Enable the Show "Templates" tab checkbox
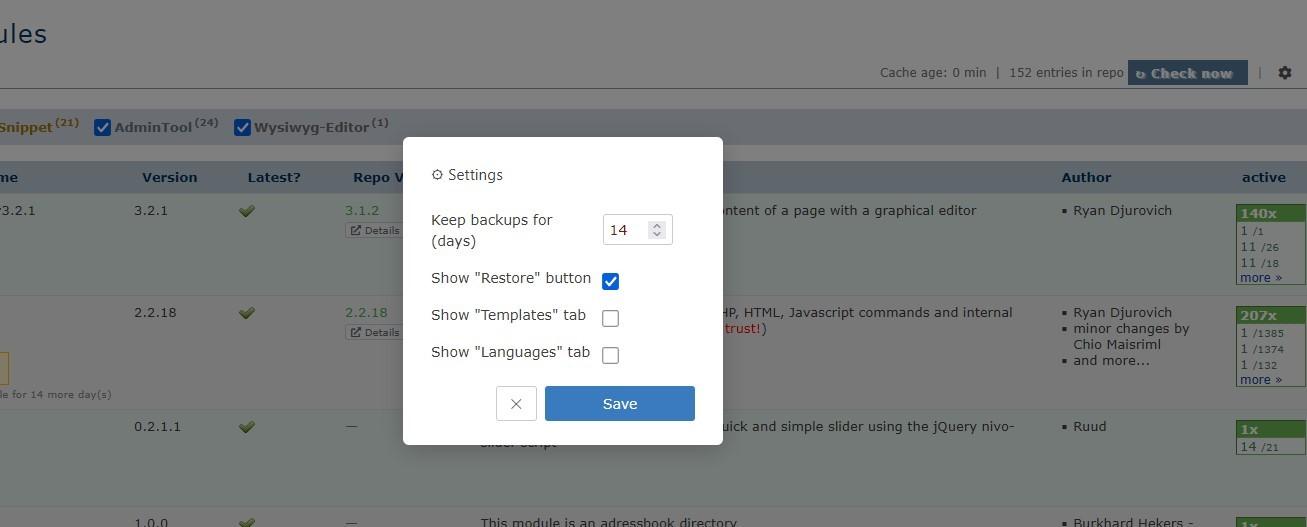Viewport: 1307px width, 527px height. [x=610, y=318]
